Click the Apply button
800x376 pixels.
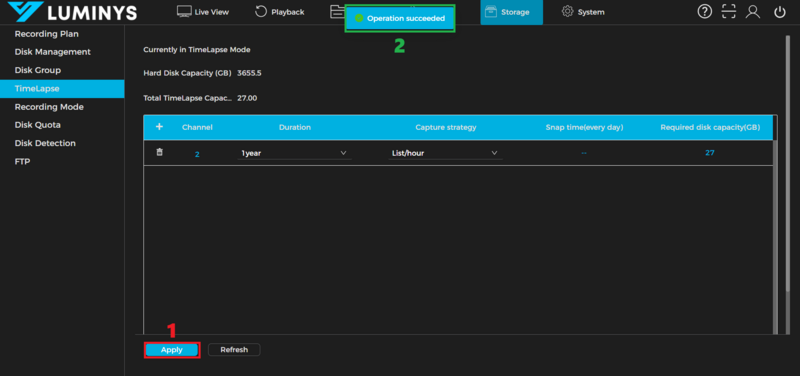tap(172, 350)
